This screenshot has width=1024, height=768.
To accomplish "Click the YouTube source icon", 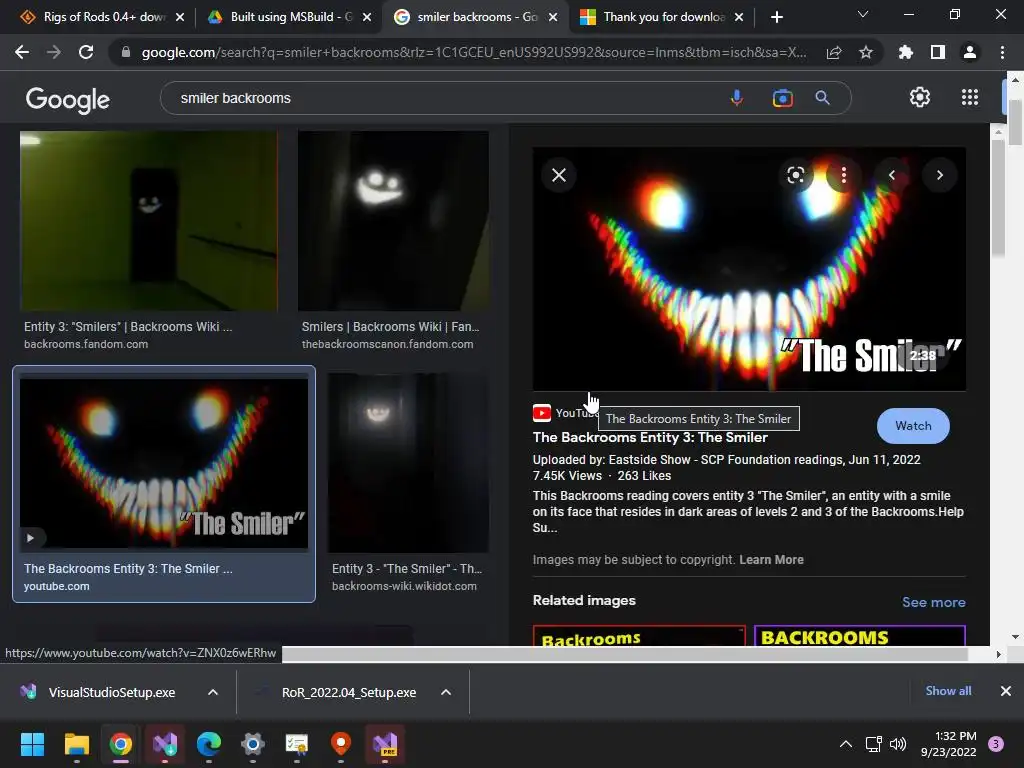I will click(541, 413).
